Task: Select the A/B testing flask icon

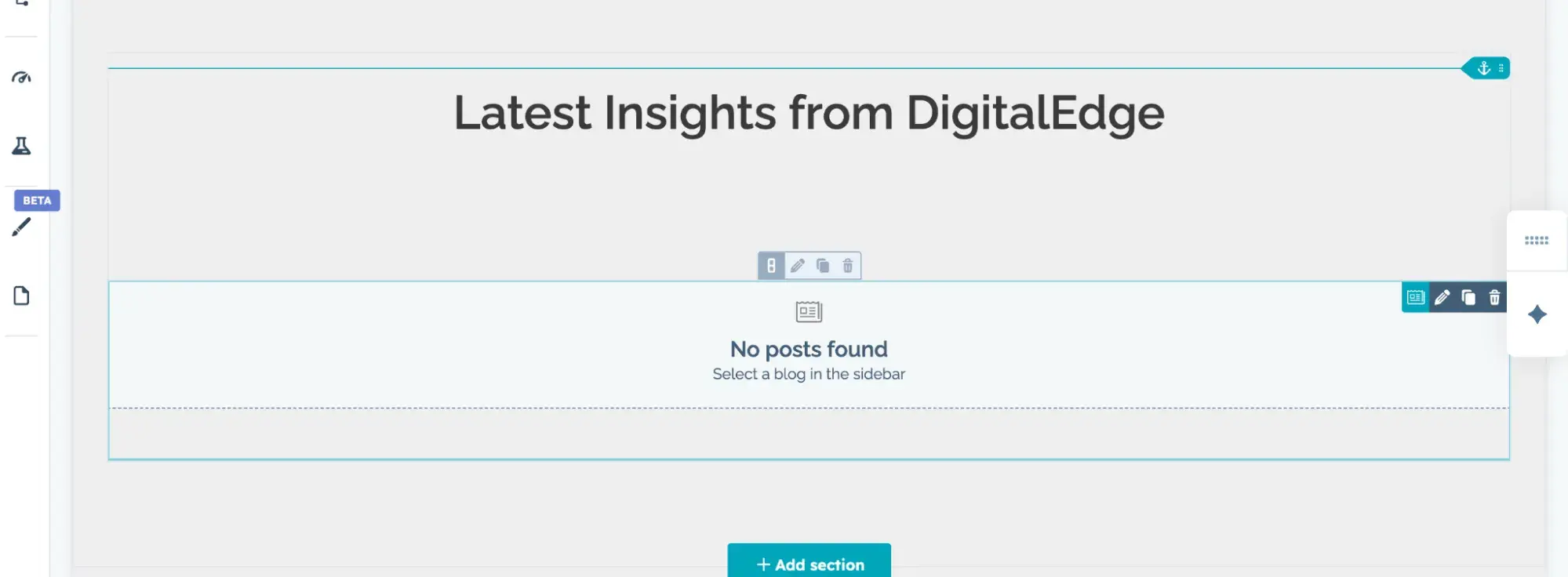Action: [21, 146]
